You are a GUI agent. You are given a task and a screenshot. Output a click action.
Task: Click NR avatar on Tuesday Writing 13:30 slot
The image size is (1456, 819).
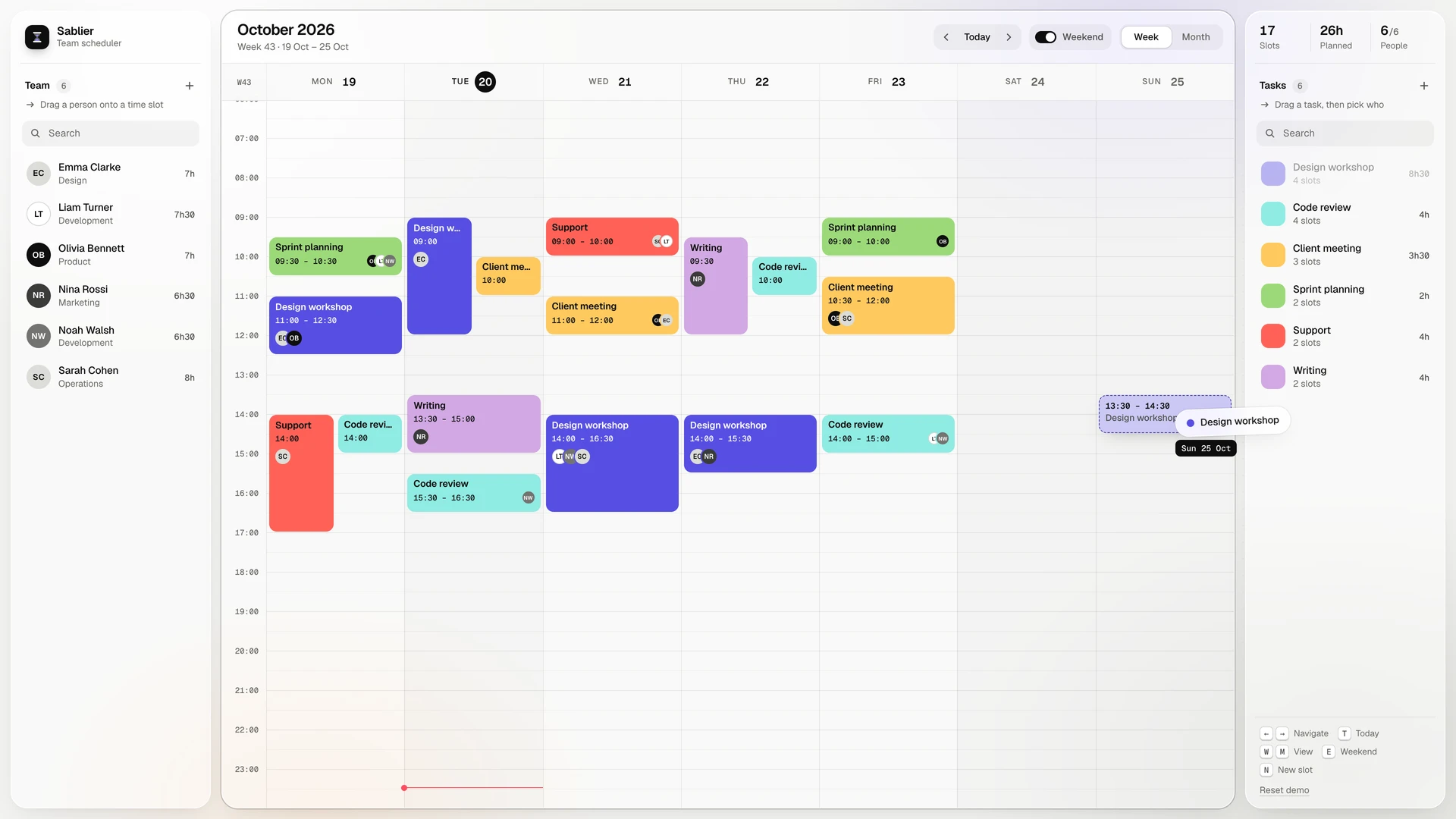click(421, 437)
